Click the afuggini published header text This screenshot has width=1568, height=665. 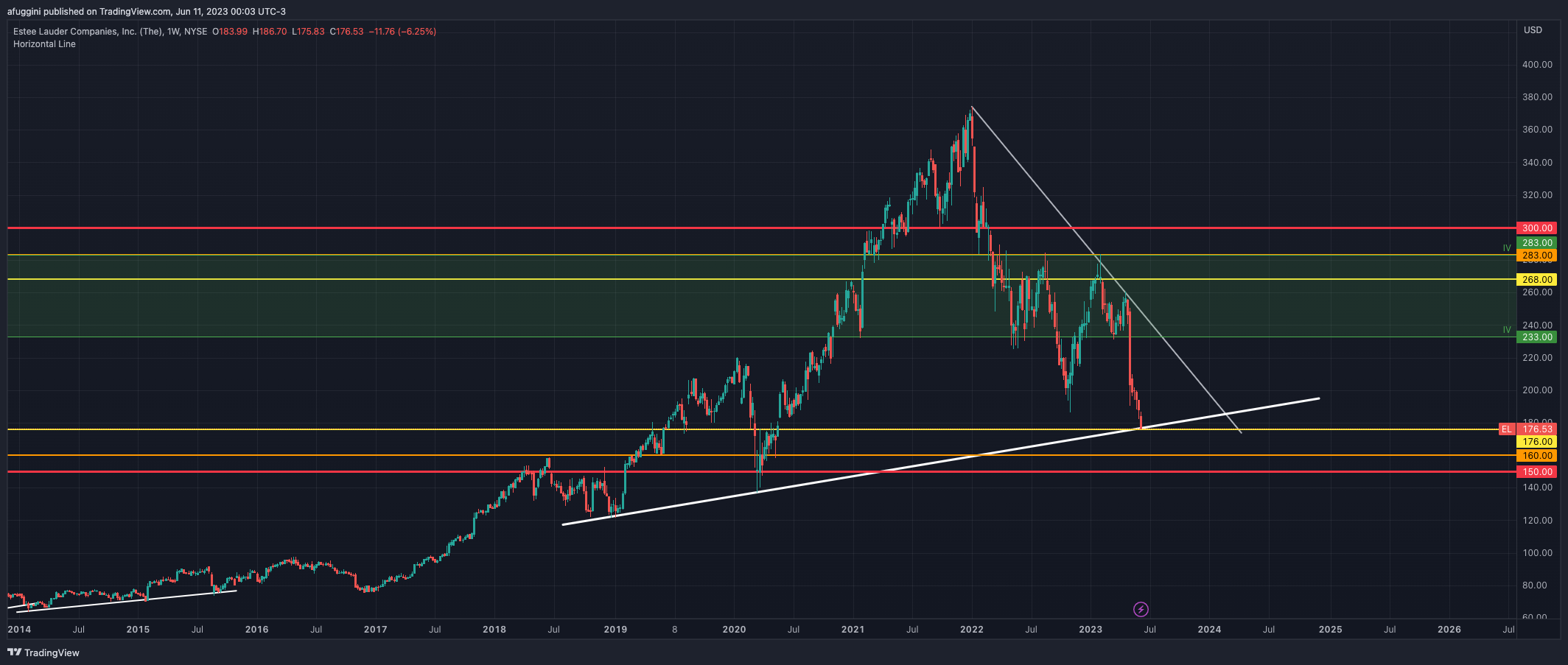(147, 11)
